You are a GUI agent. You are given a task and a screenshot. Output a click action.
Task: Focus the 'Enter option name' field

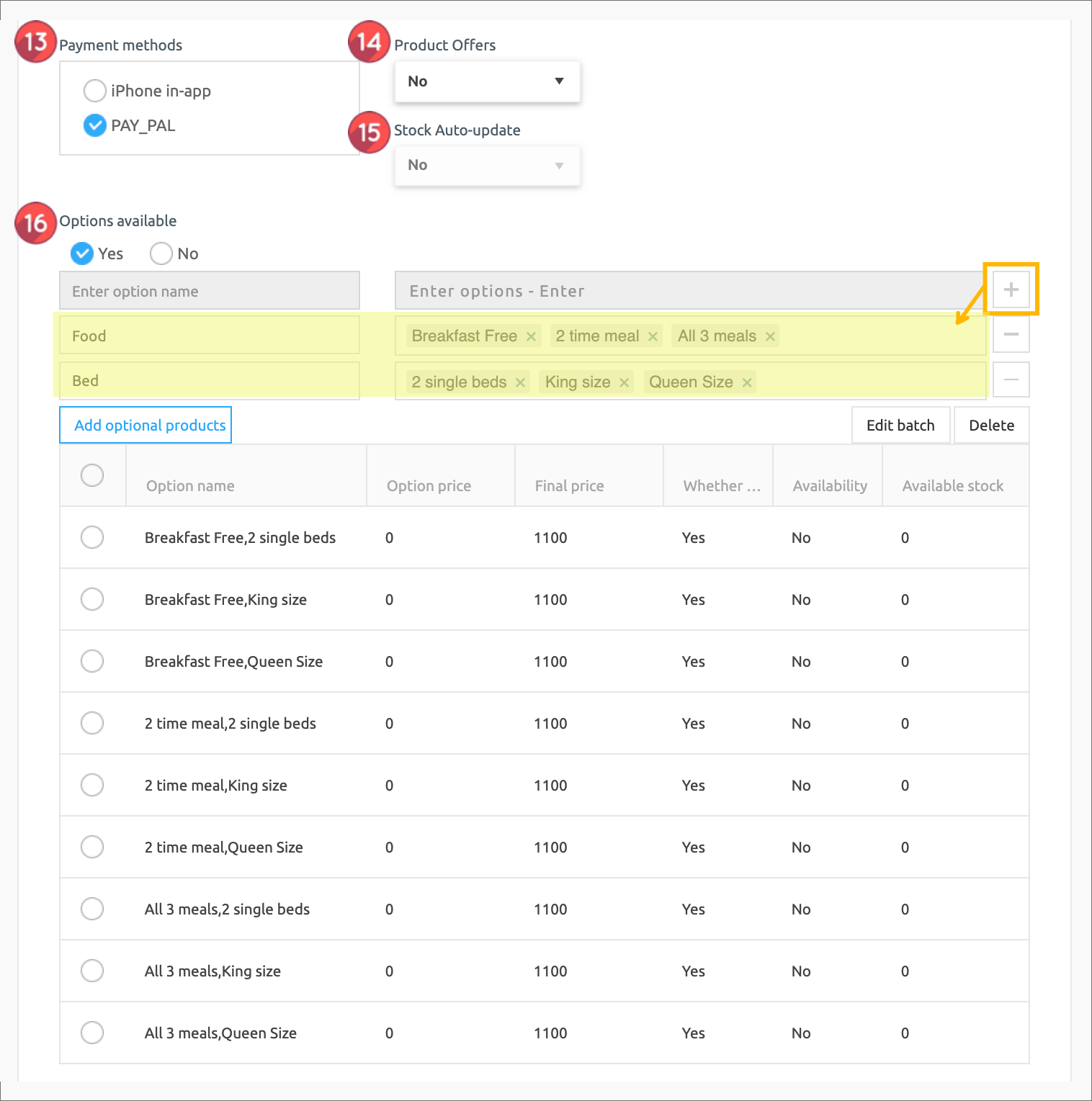point(209,291)
